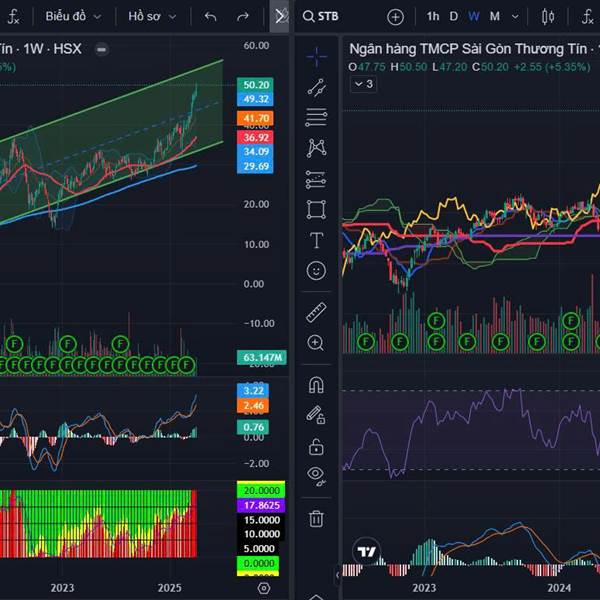Viewport: 600px width, 600px height.
Task: Click the TradingView logo on chart
Action: tap(367, 552)
